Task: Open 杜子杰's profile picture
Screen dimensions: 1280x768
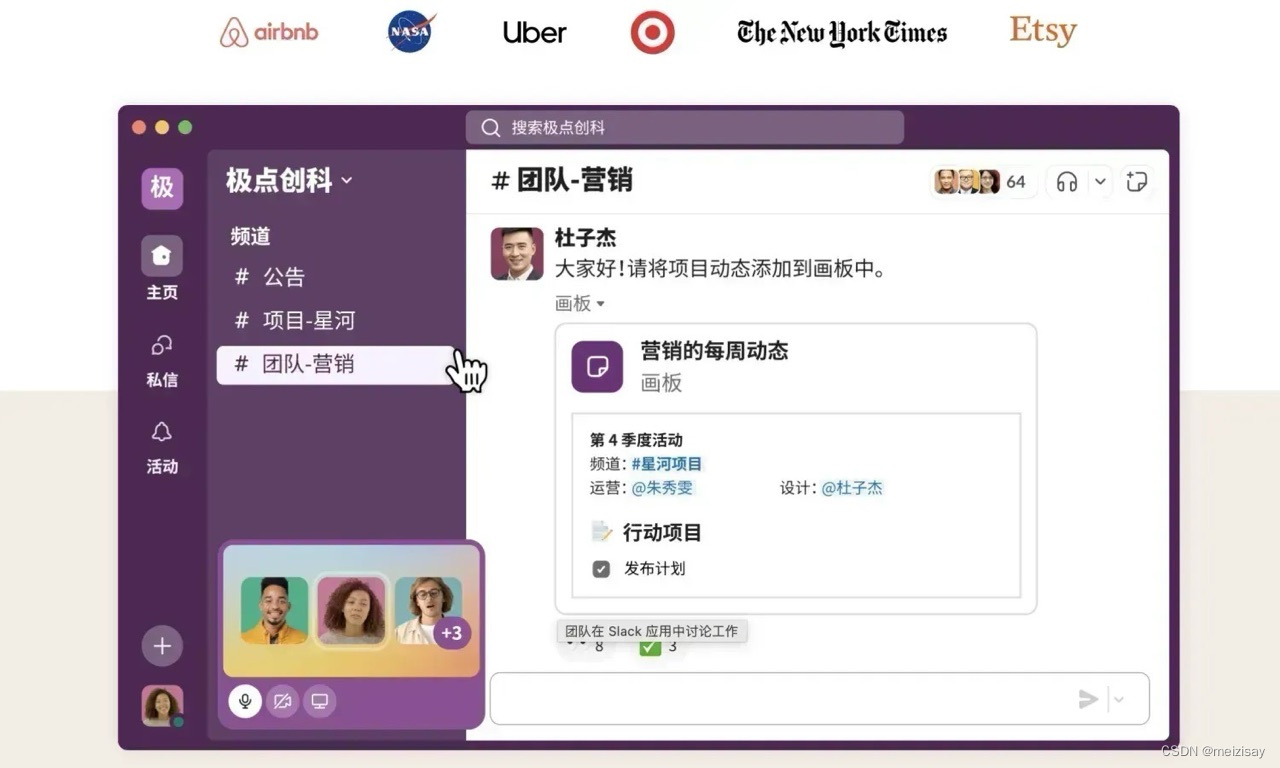Action: coord(517,254)
